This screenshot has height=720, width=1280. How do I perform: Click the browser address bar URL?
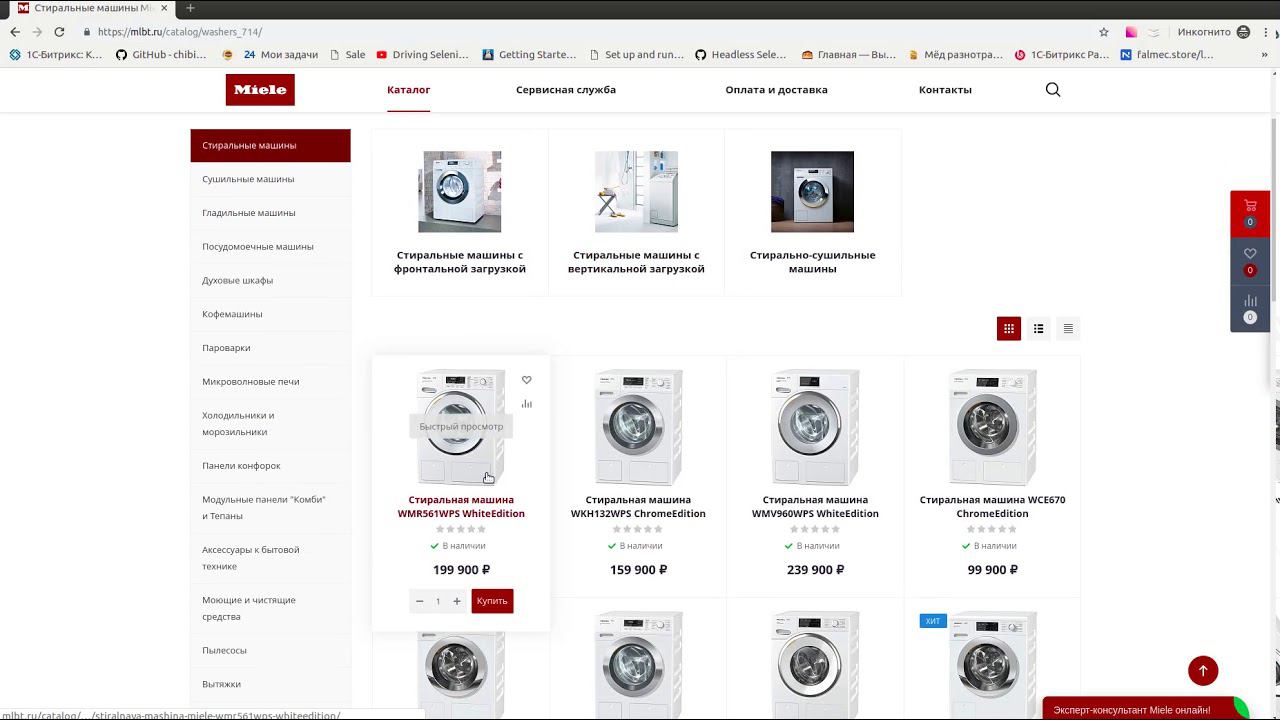click(x=180, y=32)
